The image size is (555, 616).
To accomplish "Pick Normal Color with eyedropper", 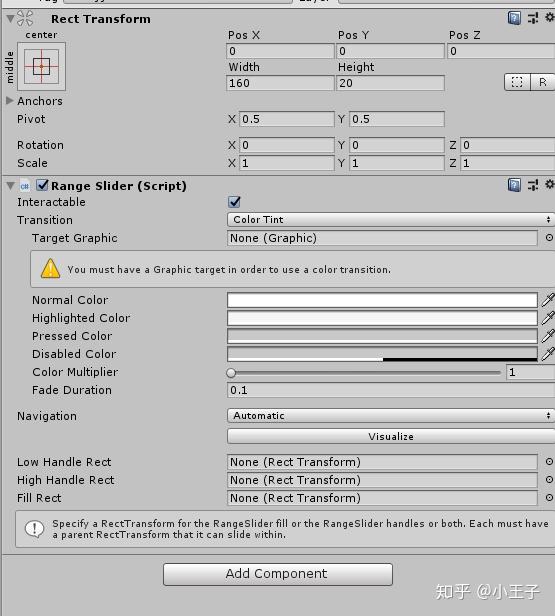I will click(548, 300).
